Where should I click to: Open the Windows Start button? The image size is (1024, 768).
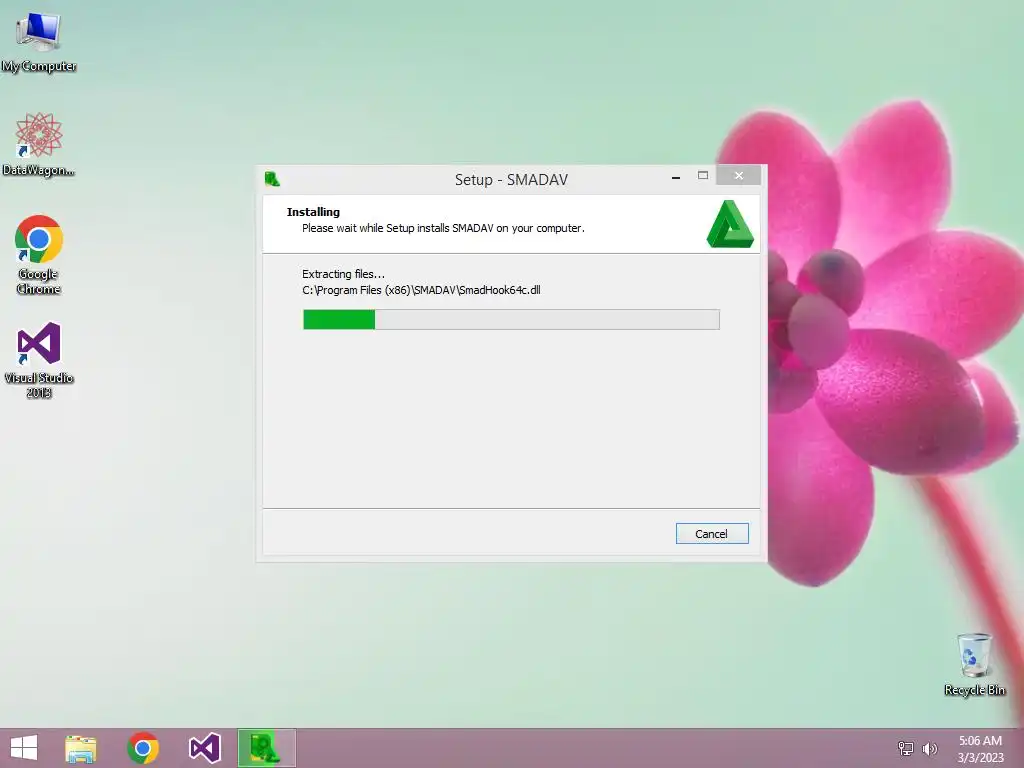click(24, 748)
